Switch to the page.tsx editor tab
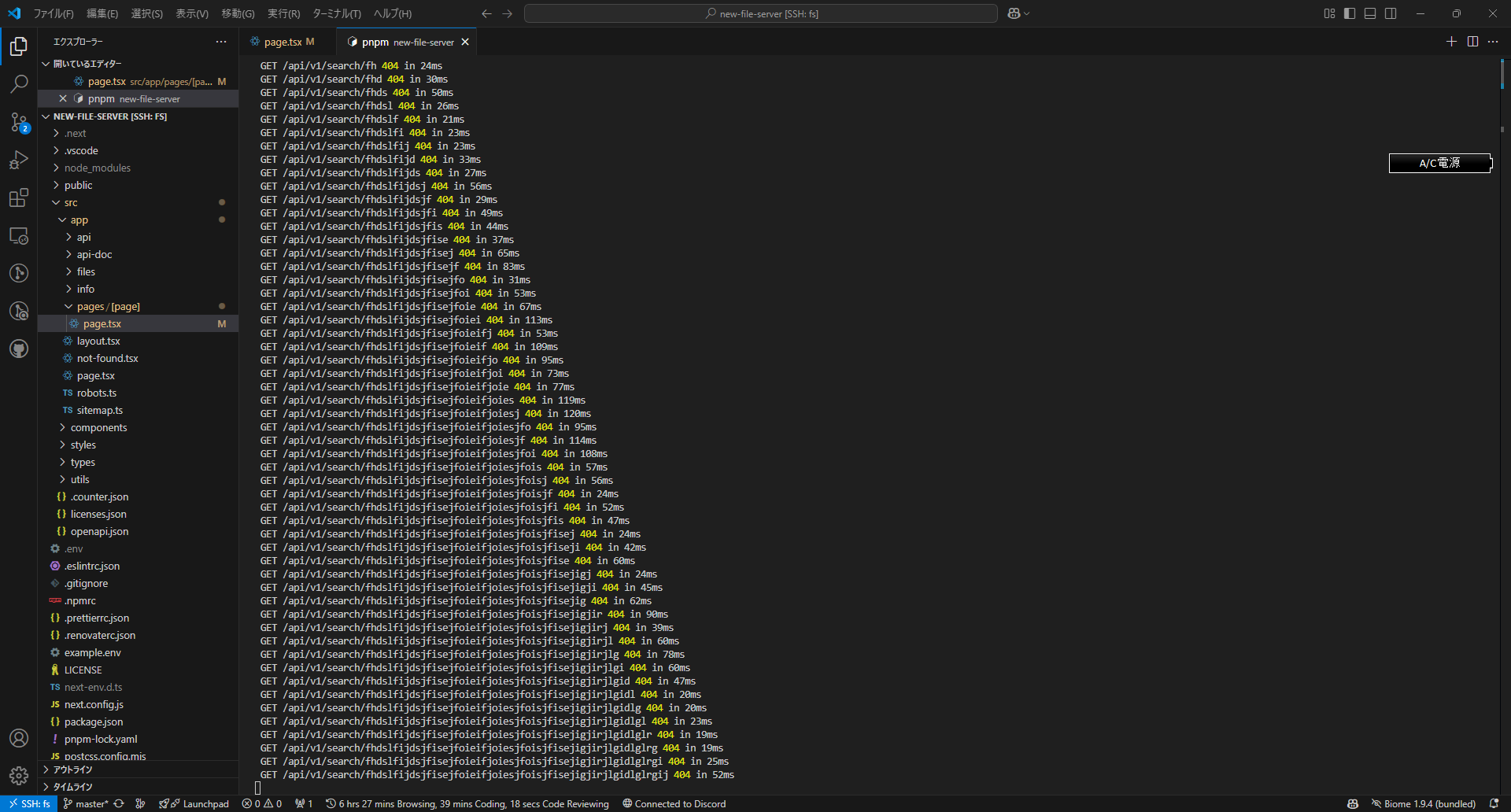Viewport: 1511px width, 812px height. 283,42
